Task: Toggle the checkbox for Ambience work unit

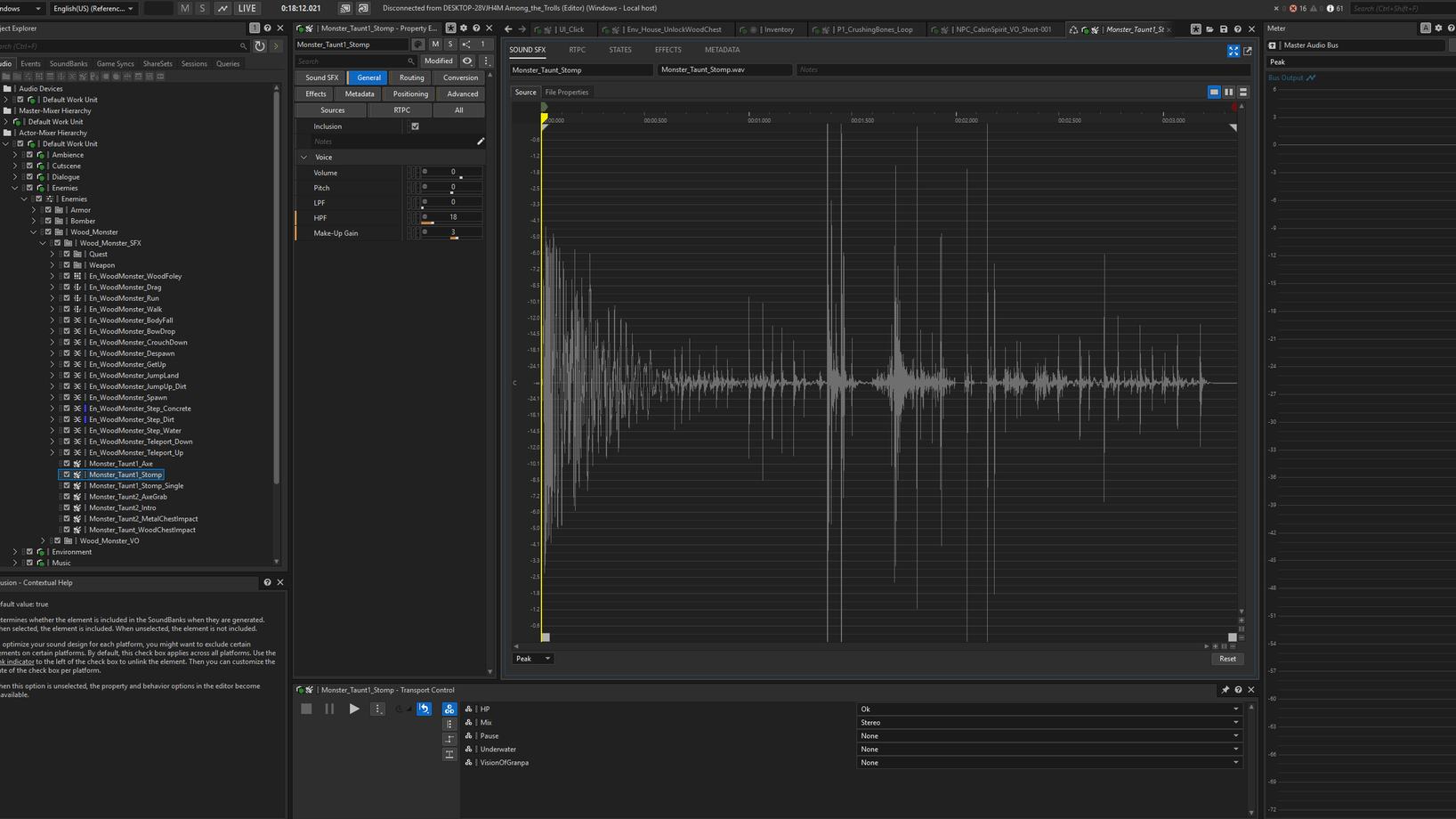Action: pos(29,155)
